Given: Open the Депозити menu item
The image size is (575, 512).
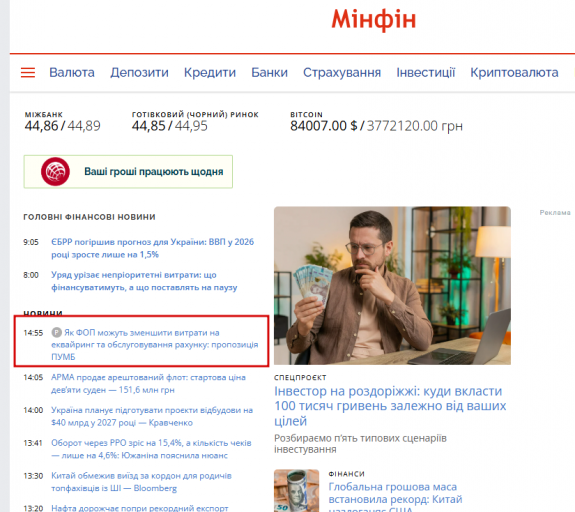Looking at the screenshot, I should pyautogui.click(x=139, y=73).
